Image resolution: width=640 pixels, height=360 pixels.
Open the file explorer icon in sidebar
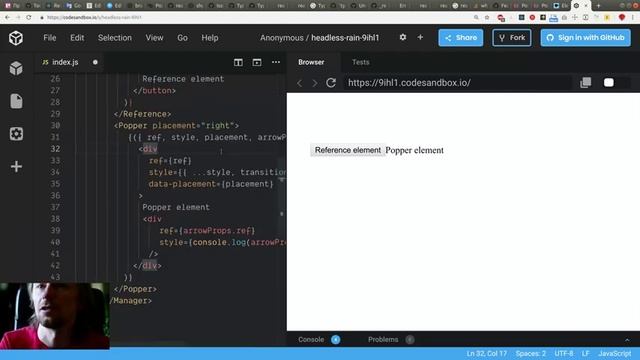click(16, 101)
